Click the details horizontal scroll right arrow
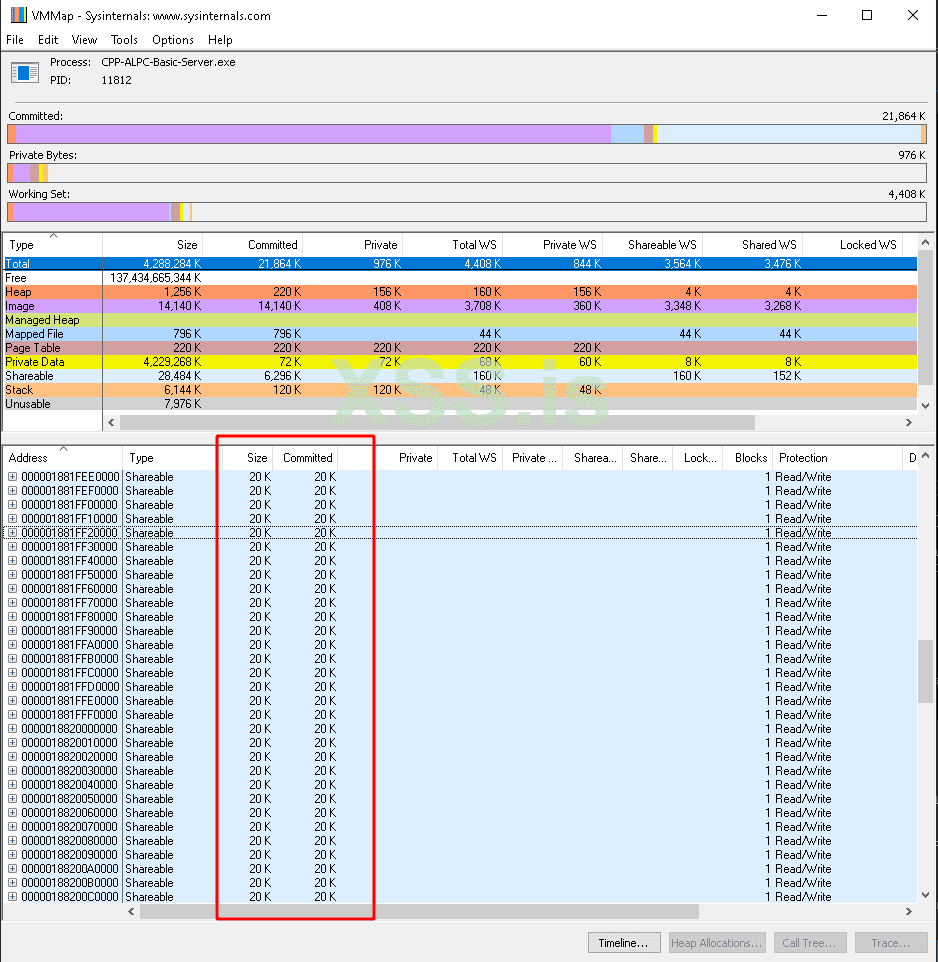Image resolution: width=938 pixels, height=962 pixels. coord(909,912)
